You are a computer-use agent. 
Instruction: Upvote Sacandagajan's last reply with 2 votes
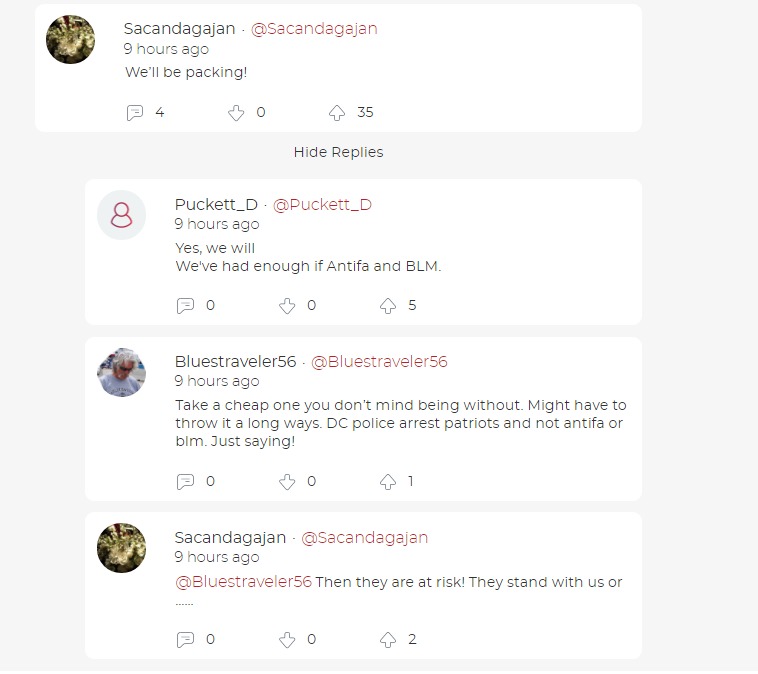[x=388, y=640]
